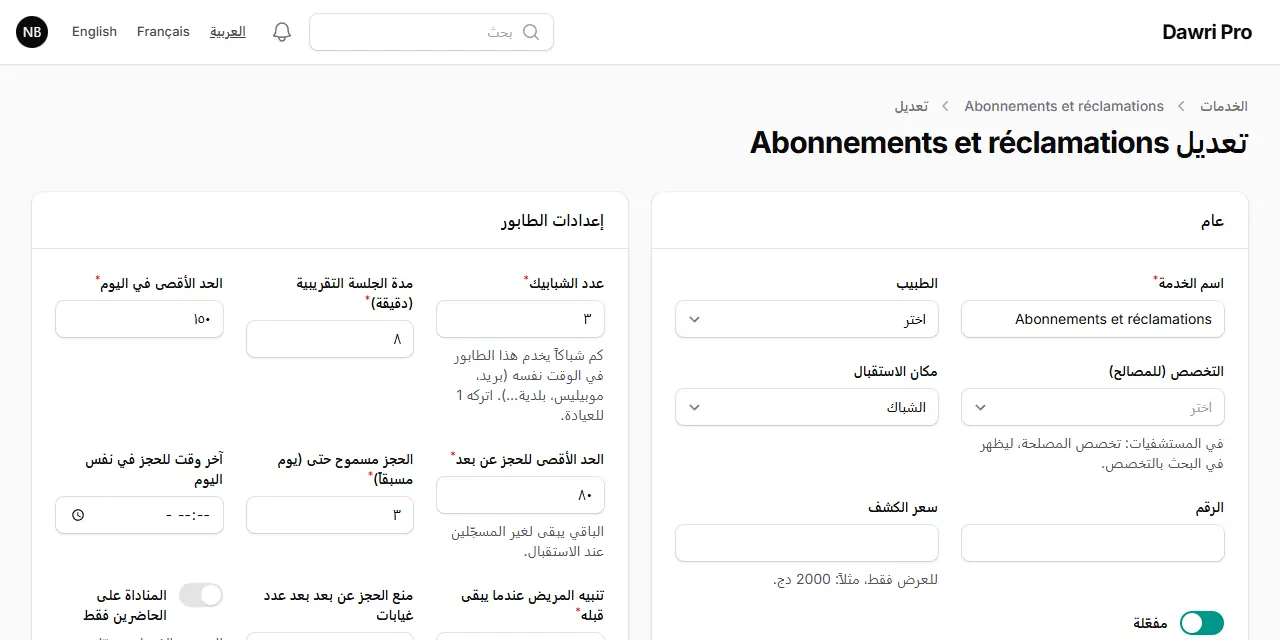Click the search magnifier icon
The height and width of the screenshot is (640, 1280).
[531, 32]
